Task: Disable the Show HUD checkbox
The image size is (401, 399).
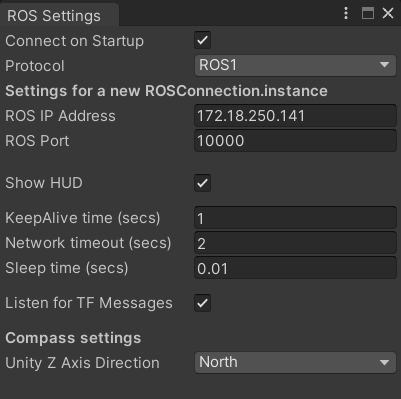Action: [203, 183]
